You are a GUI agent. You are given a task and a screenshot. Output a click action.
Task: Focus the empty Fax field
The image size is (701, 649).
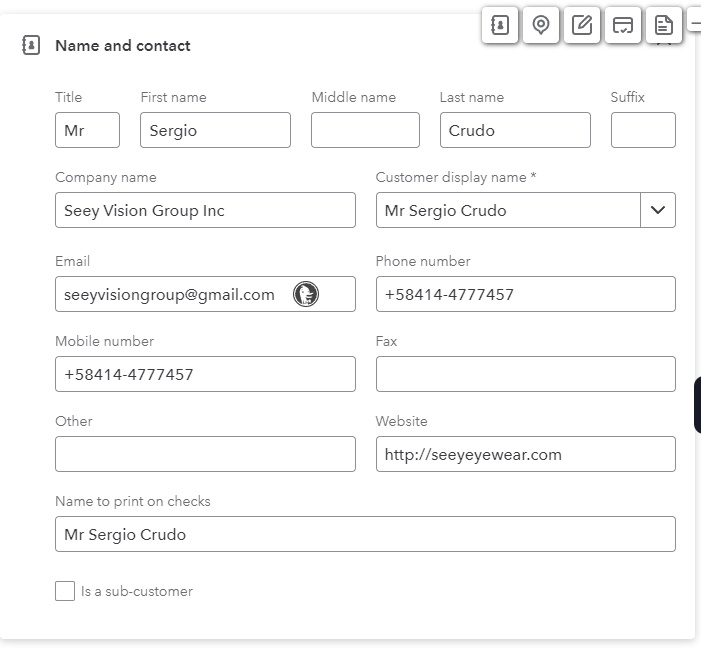pyautogui.click(x=526, y=374)
